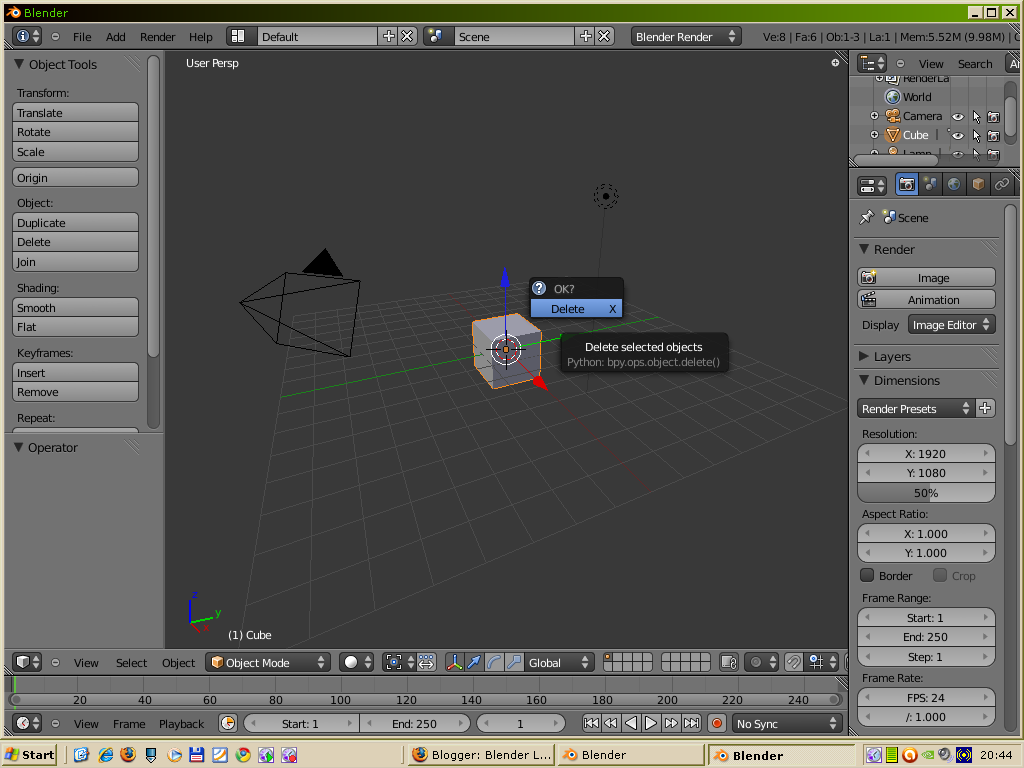Open the Global orientation dropdown
The height and width of the screenshot is (768, 1024).
point(559,662)
